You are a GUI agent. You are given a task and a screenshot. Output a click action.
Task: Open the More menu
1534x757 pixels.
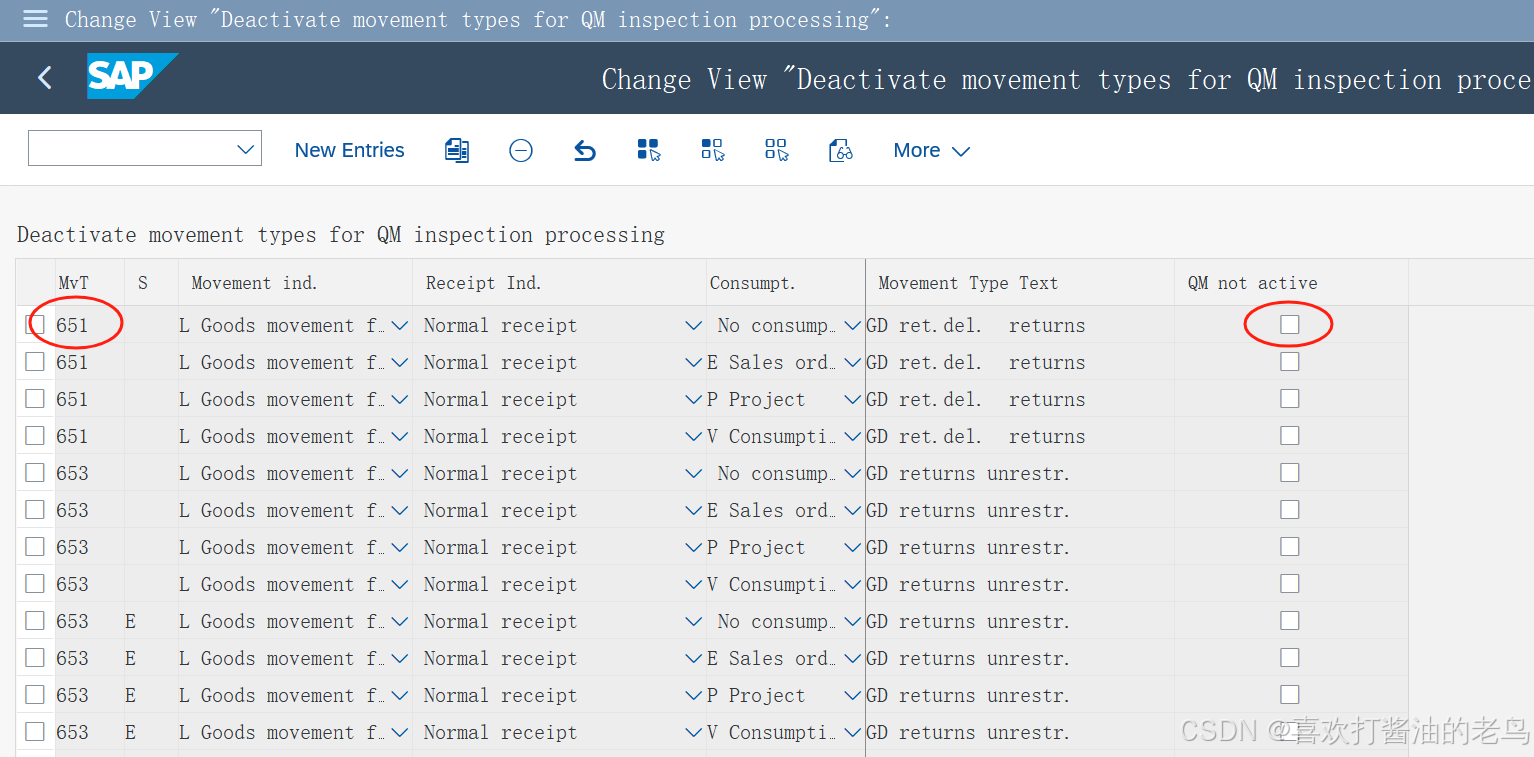pyautogui.click(x=930, y=150)
